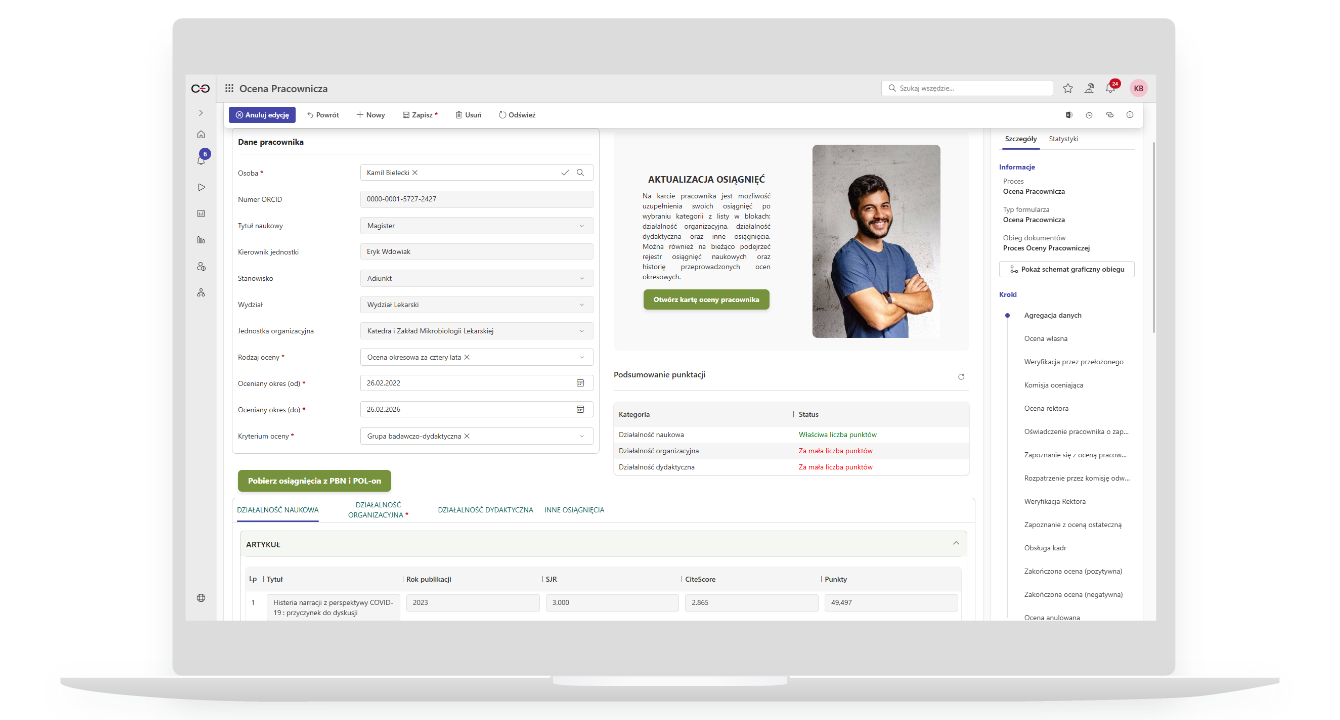The width and height of the screenshot is (1340, 720).
Task: Click the Anuluj edycję button
Action: pos(262,115)
